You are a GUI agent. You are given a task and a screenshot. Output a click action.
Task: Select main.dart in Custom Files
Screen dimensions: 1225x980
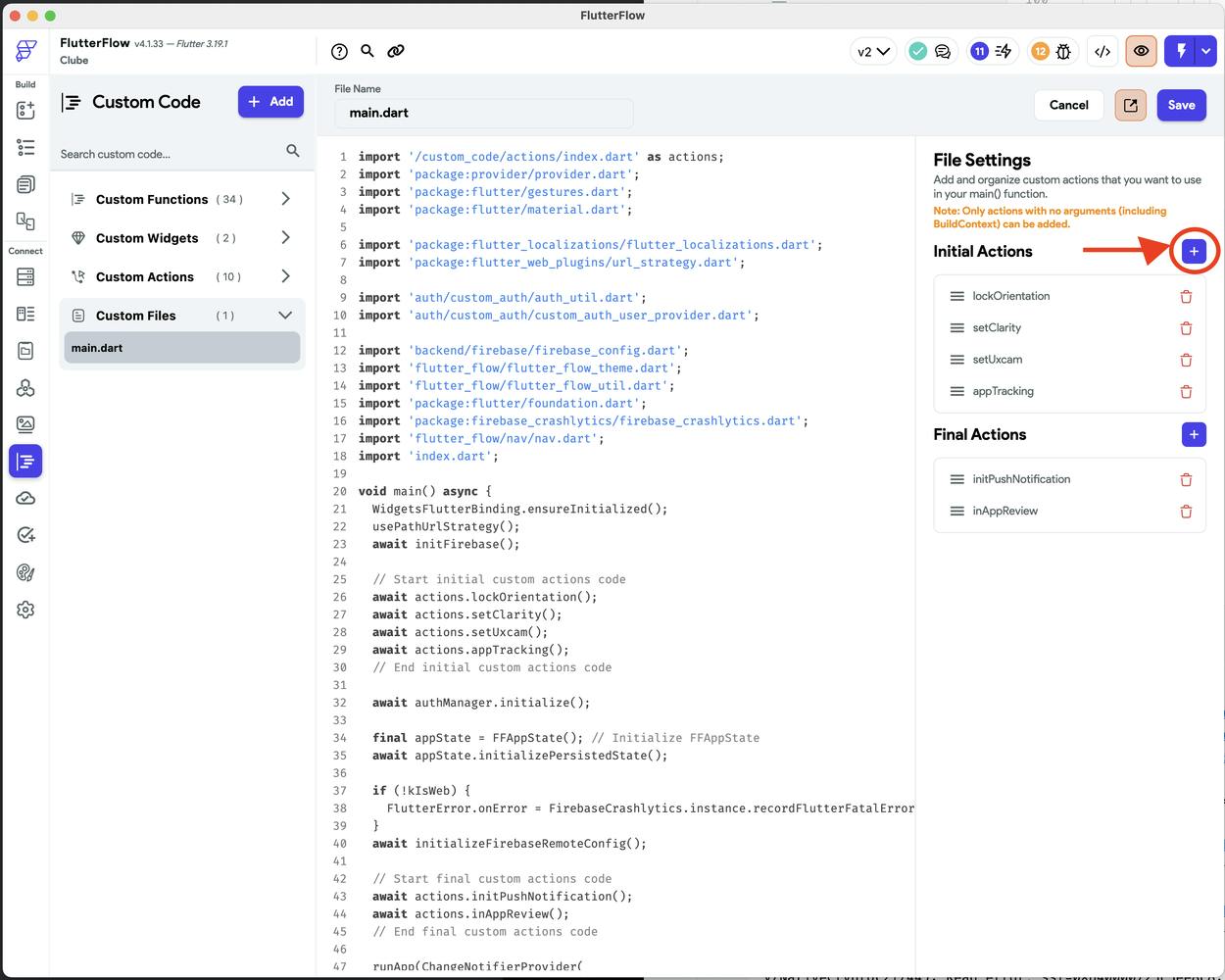182,348
